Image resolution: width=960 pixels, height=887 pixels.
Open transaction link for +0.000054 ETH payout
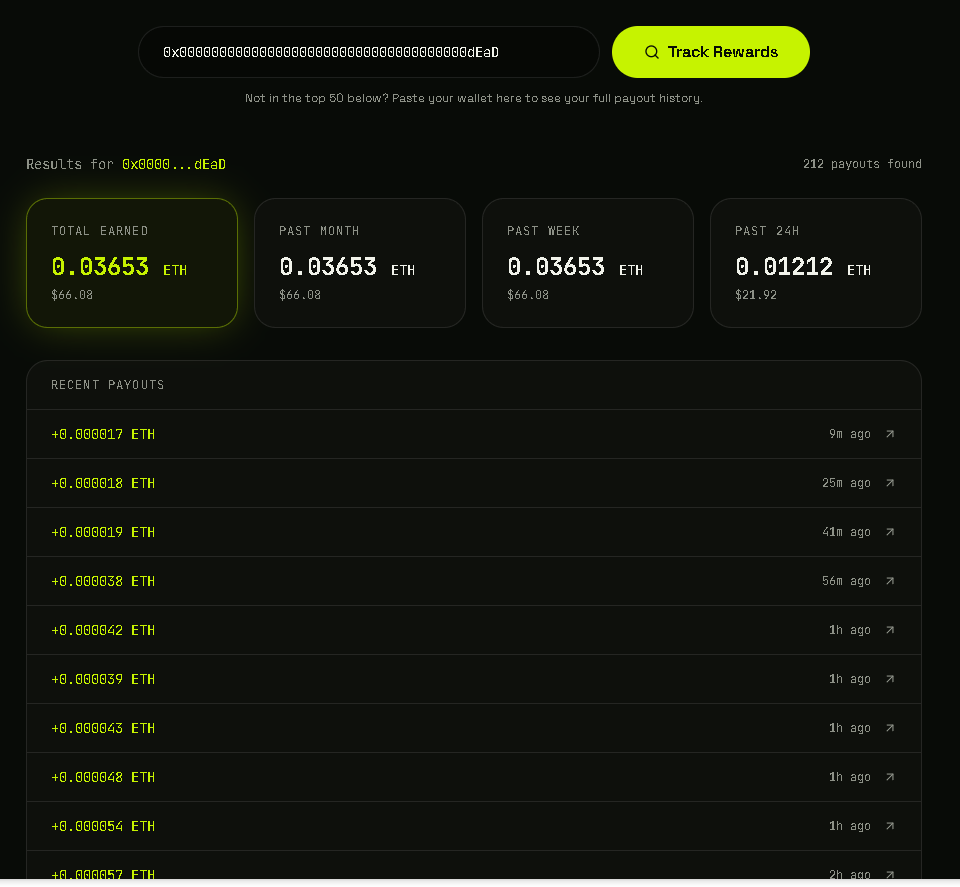(x=890, y=826)
